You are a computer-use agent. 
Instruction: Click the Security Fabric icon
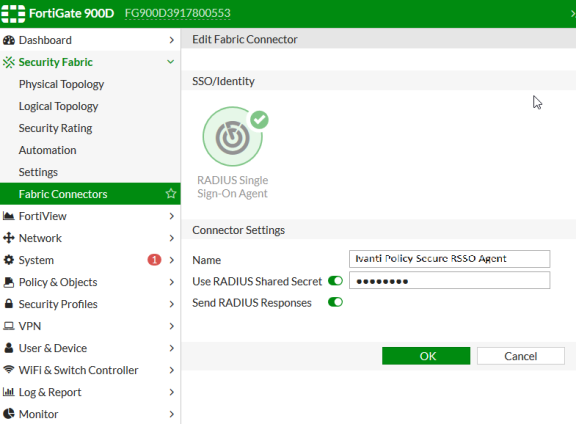tap(9, 62)
